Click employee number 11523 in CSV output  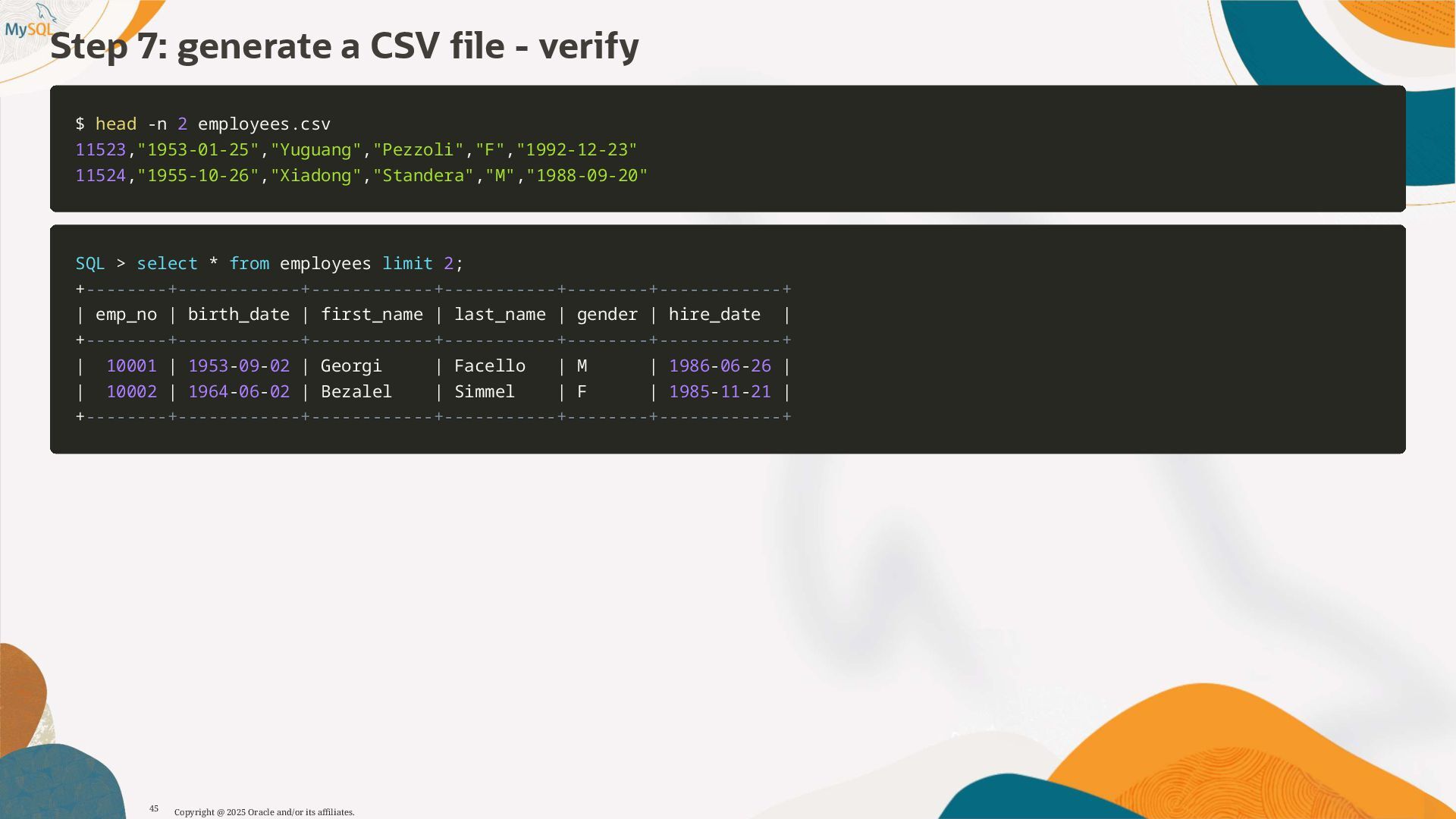click(100, 150)
